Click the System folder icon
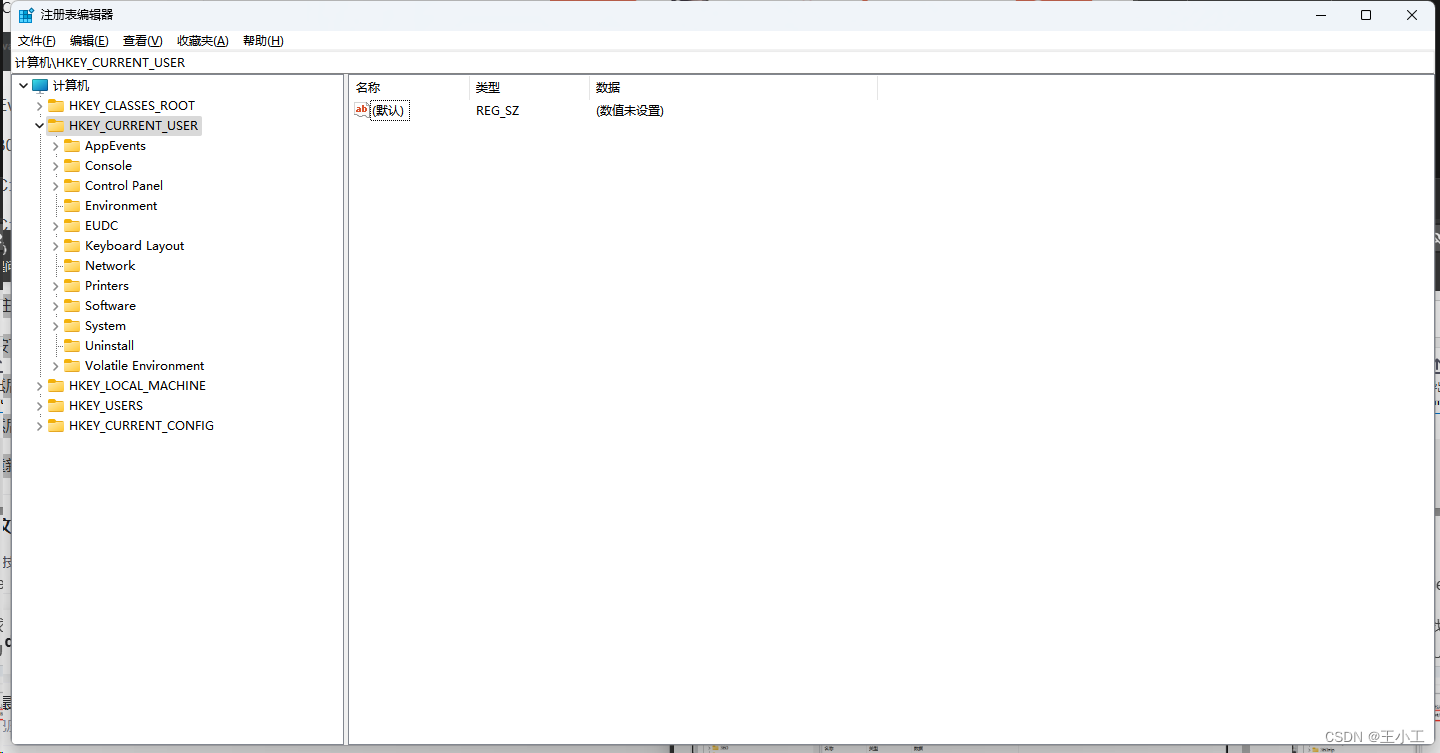 (72, 326)
